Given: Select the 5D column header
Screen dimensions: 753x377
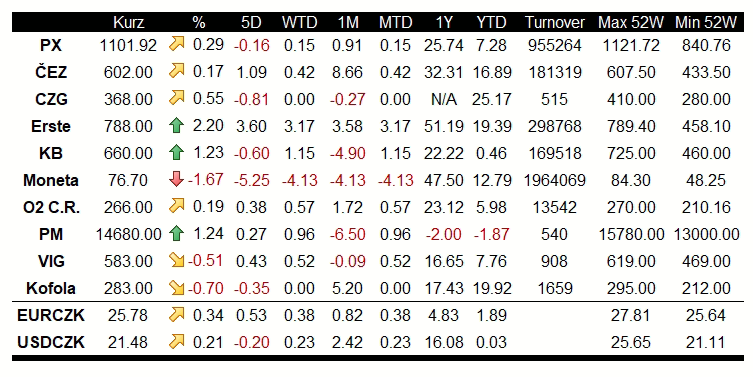Looking at the screenshot, I should click(251, 22).
